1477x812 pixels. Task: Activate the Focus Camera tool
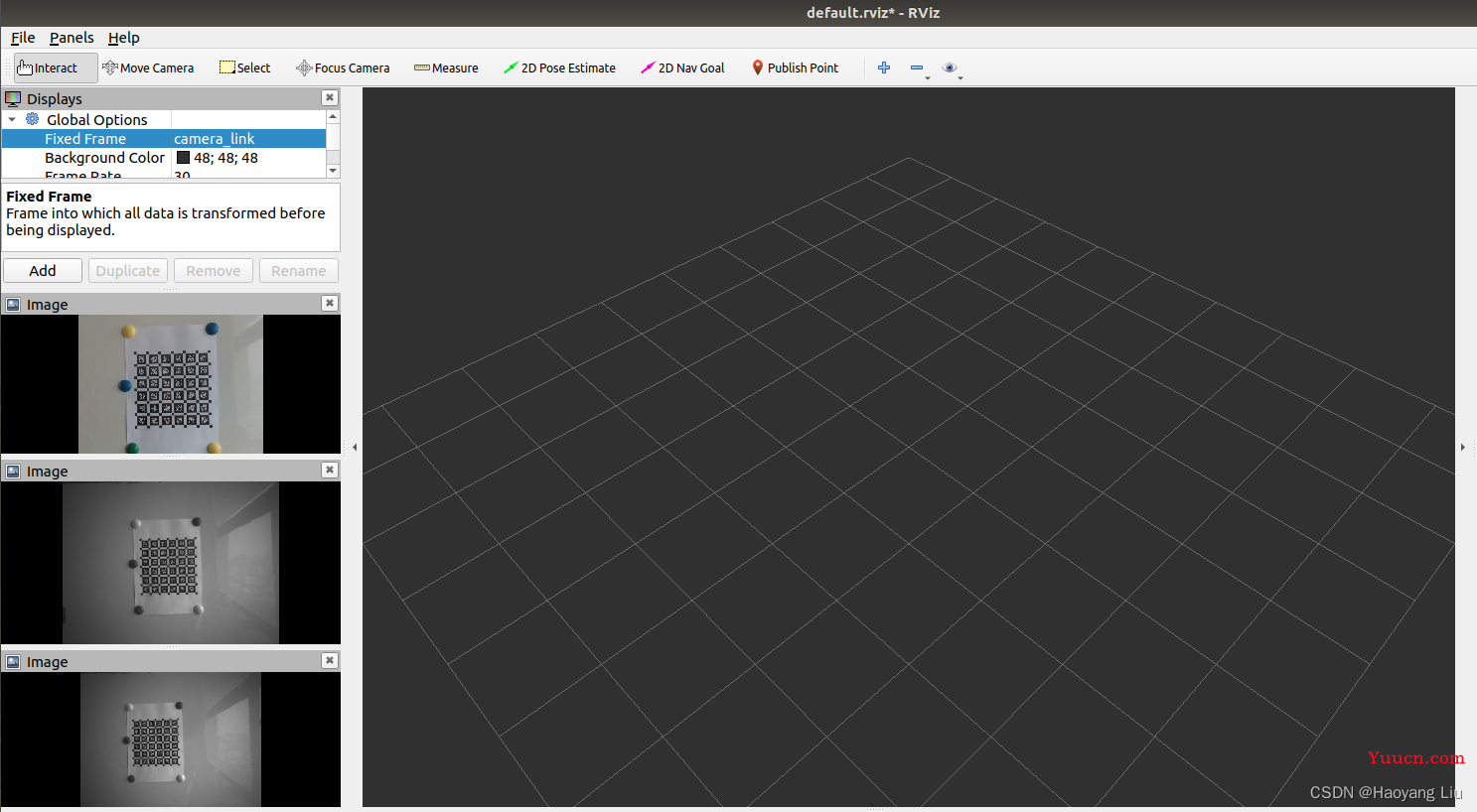(x=343, y=68)
